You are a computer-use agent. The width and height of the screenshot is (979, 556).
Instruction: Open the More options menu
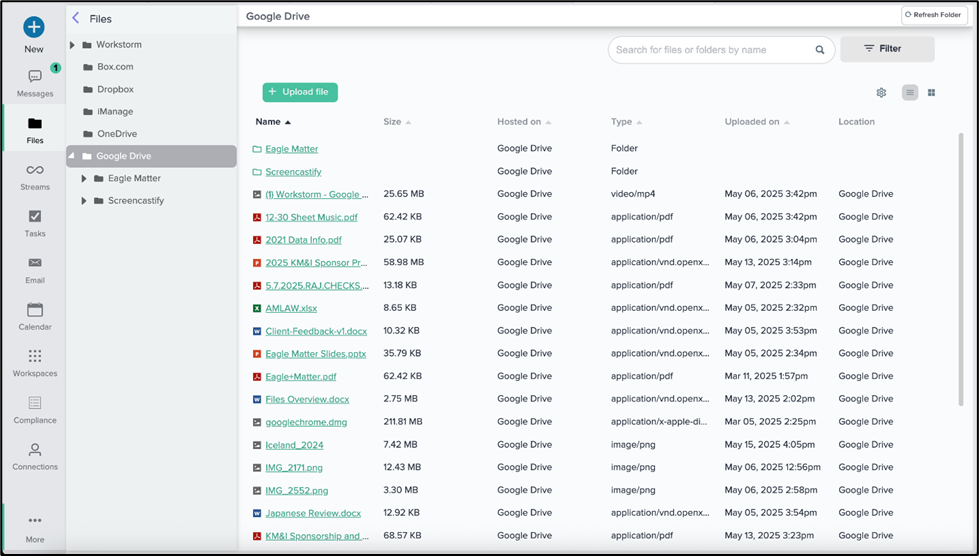[35, 529]
